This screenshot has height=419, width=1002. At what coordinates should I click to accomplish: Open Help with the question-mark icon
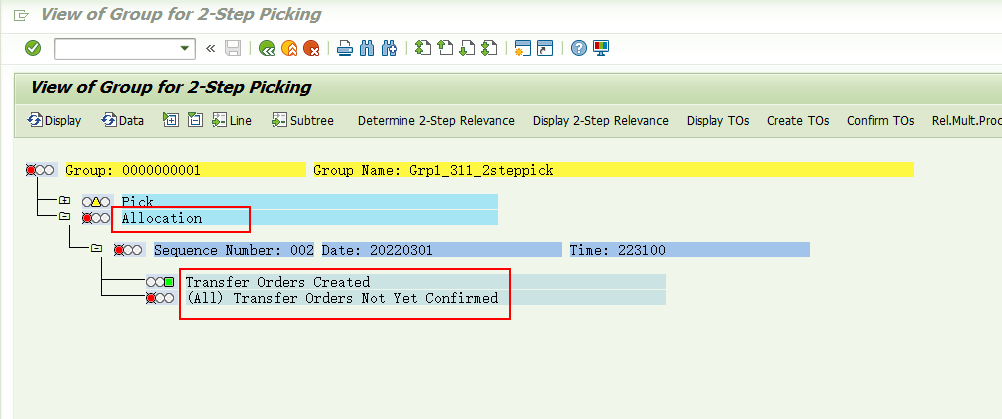pos(579,48)
